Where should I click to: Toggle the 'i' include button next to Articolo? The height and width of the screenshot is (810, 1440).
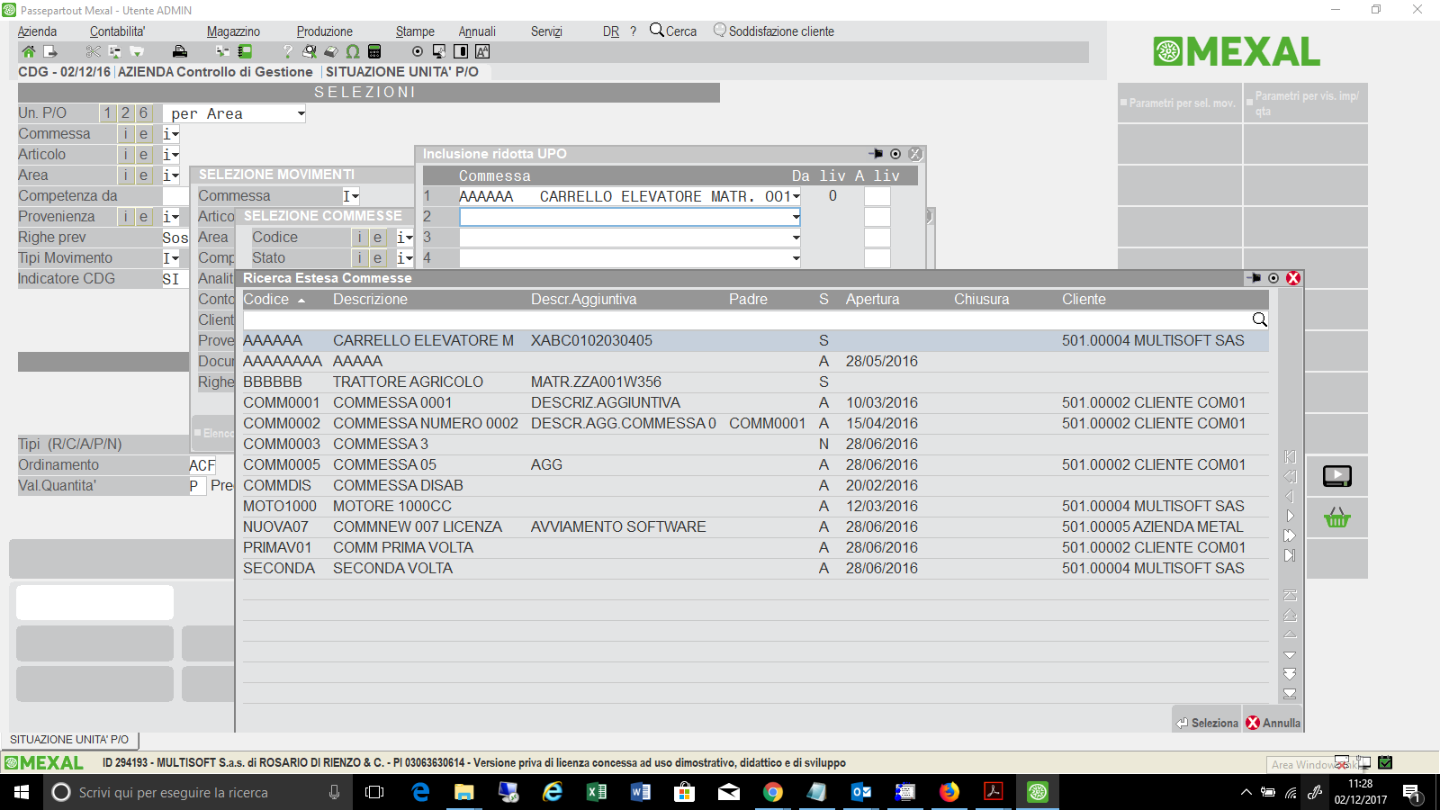pyautogui.click(x=126, y=155)
